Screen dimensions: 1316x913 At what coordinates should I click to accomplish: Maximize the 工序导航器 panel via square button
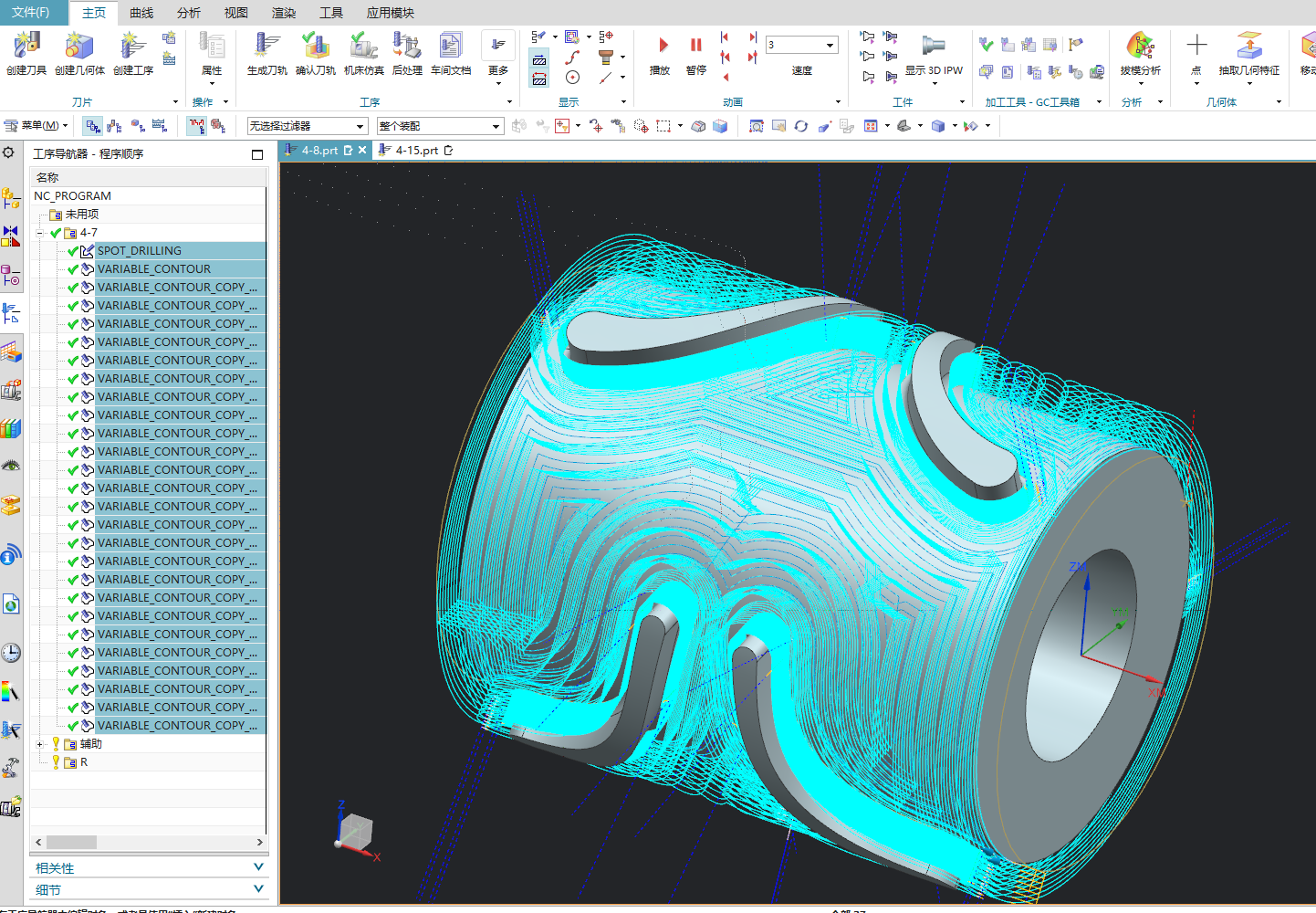[x=257, y=154]
